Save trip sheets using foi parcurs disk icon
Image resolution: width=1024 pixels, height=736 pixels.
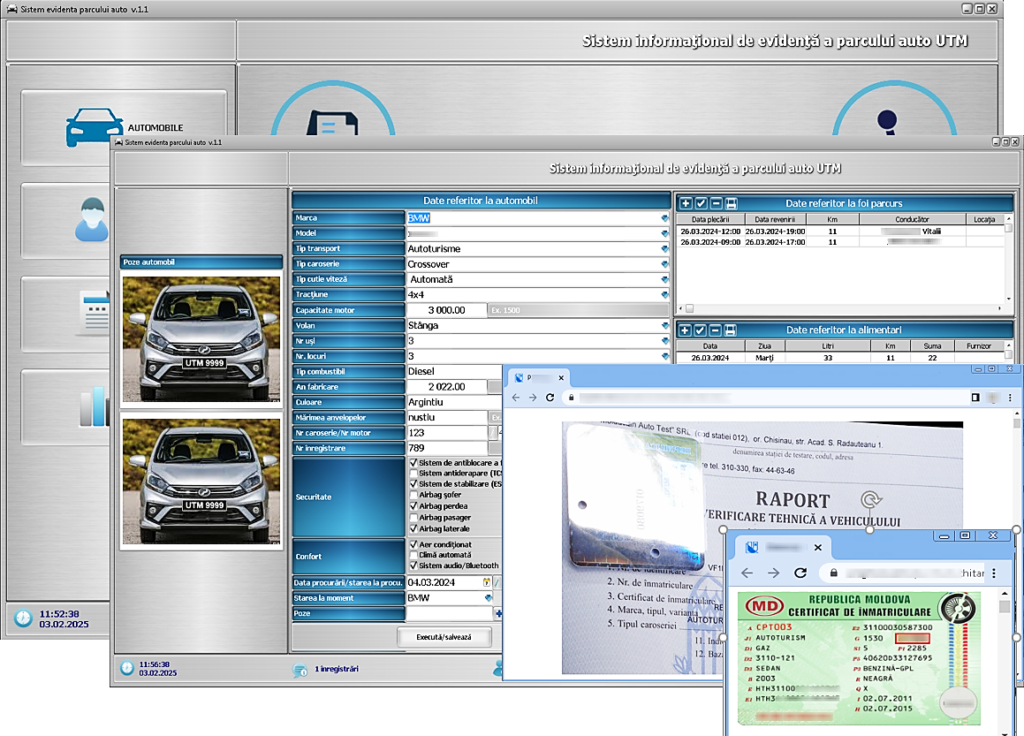tap(731, 203)
